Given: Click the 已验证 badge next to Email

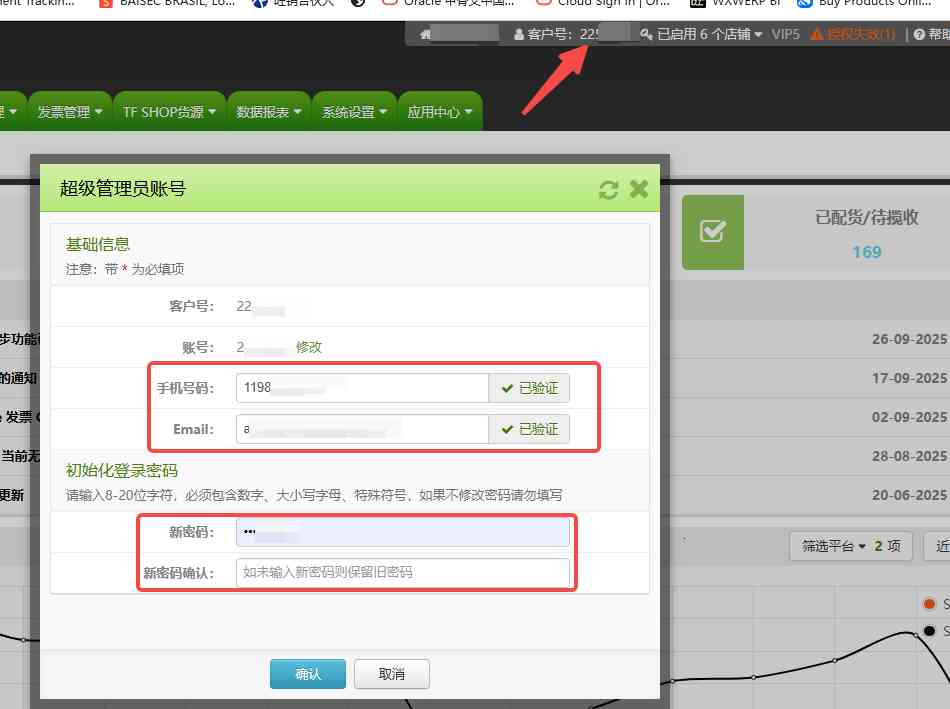Looking at the screenshot, I should [x=529, y=429].
